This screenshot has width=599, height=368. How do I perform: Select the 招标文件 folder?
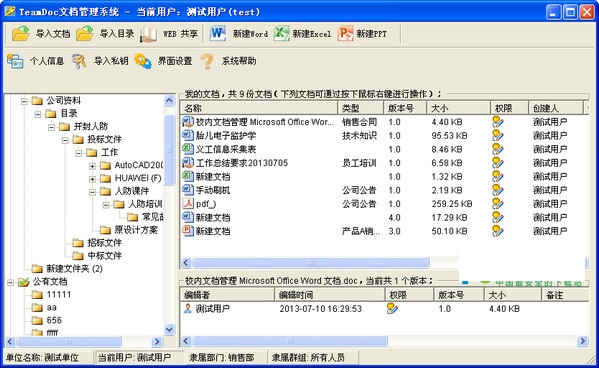(104, 243)
